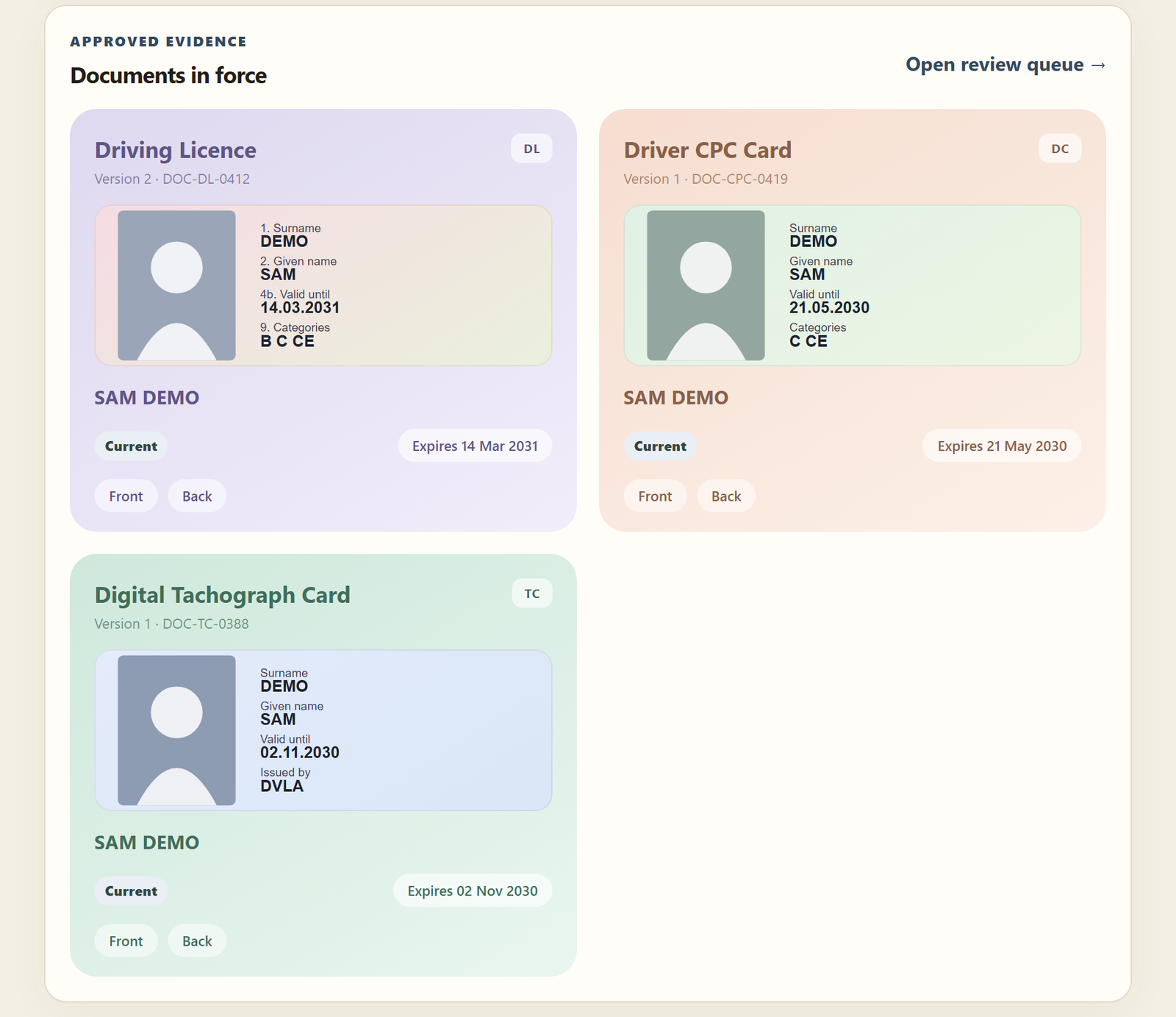Viewport: 1176px width, 1017px height.
Task: Click 'Version 2 · DOC-DL-0412' text
Action: [172, 179]
